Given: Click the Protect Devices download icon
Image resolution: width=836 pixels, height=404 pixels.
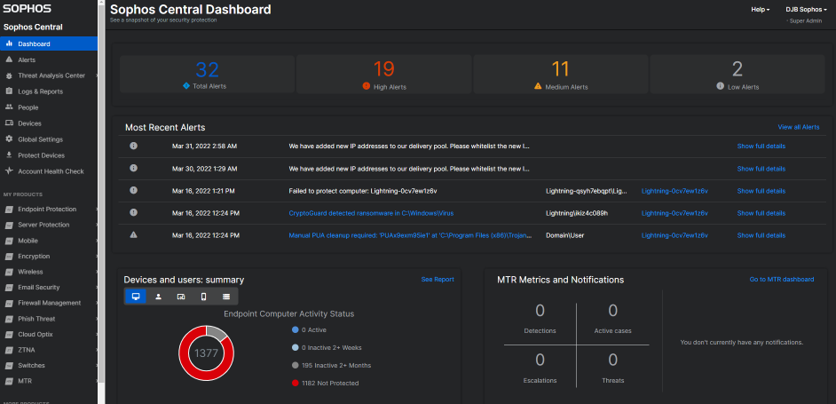Looking at the screenshot, I should [x=9, y=155].
